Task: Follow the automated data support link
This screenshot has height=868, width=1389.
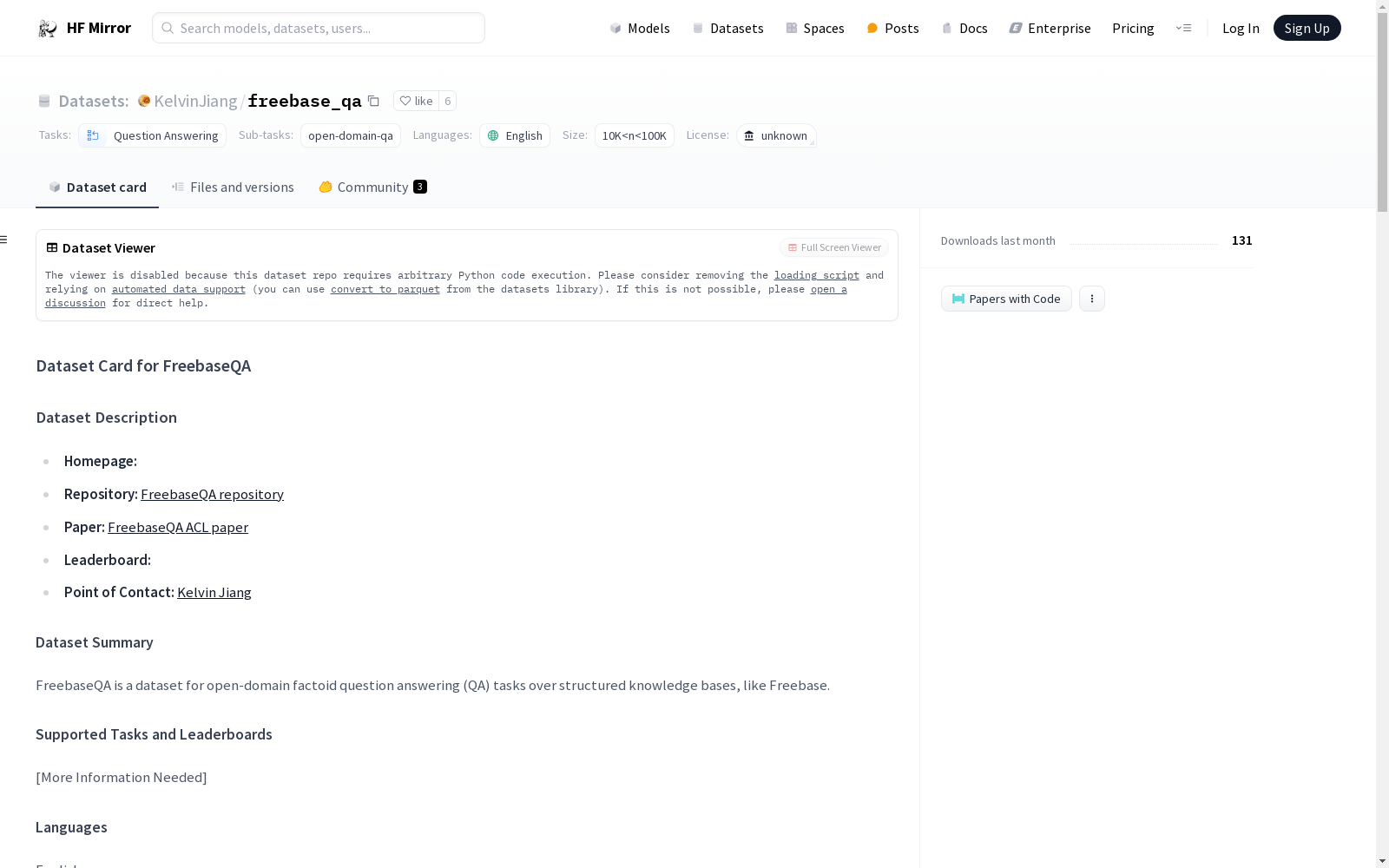Action: 179,289
